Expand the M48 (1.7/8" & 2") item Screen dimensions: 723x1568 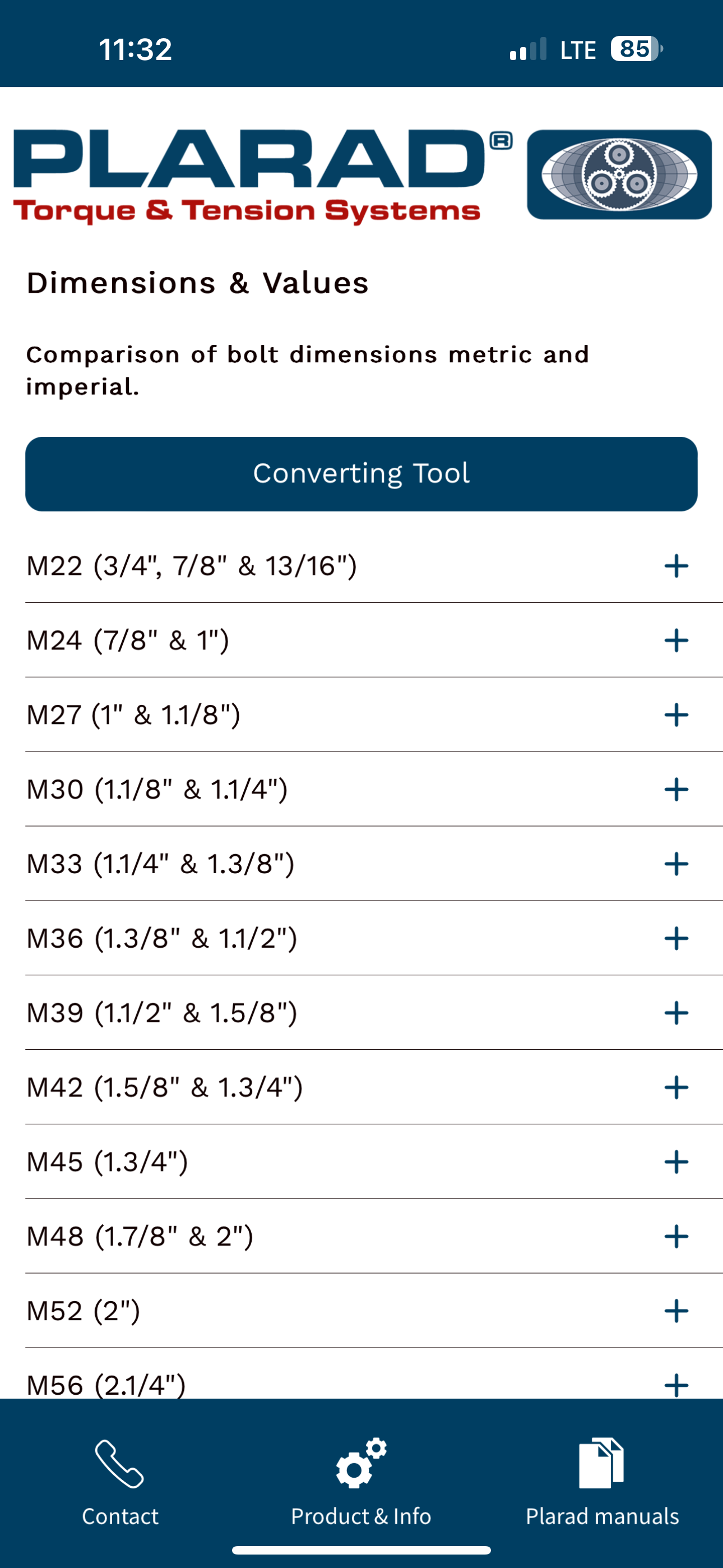(x=374, y=1236)
